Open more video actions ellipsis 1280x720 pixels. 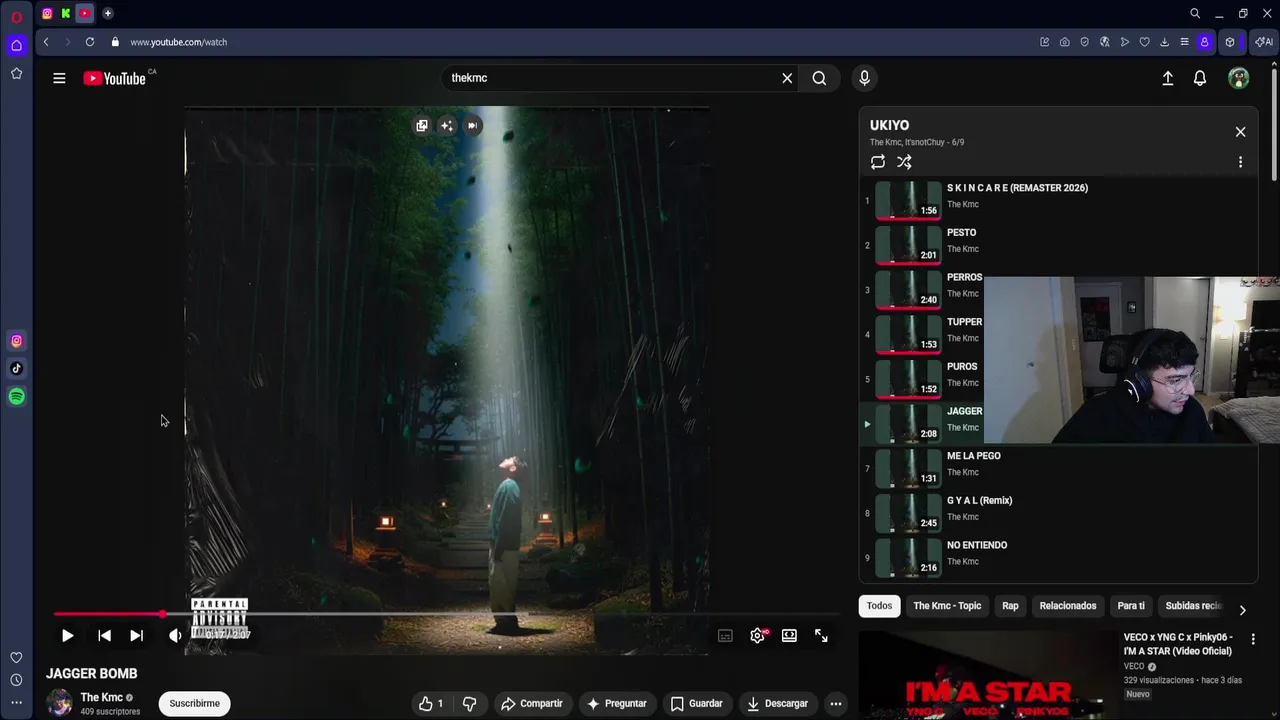click(835, 703)
